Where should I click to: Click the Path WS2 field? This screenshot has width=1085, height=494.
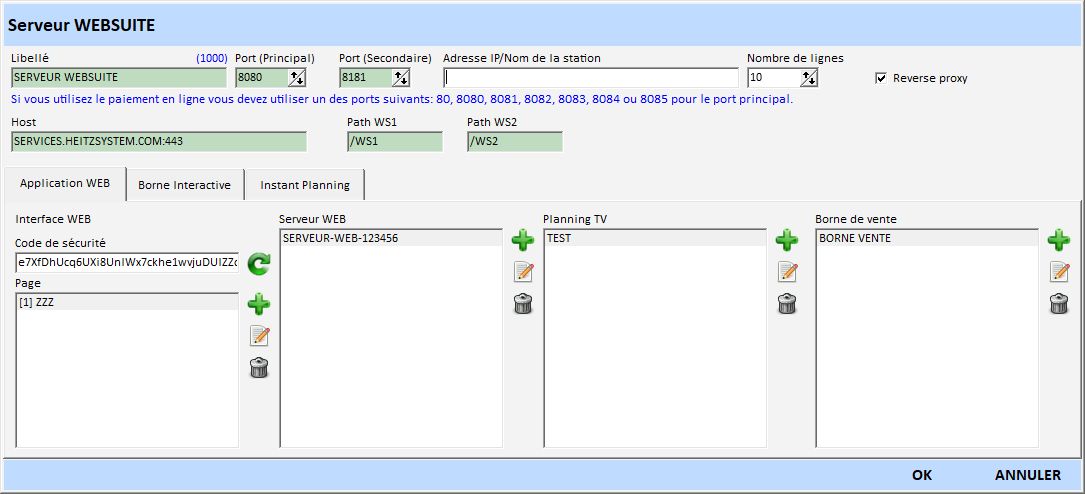click(x=514, y=142)
